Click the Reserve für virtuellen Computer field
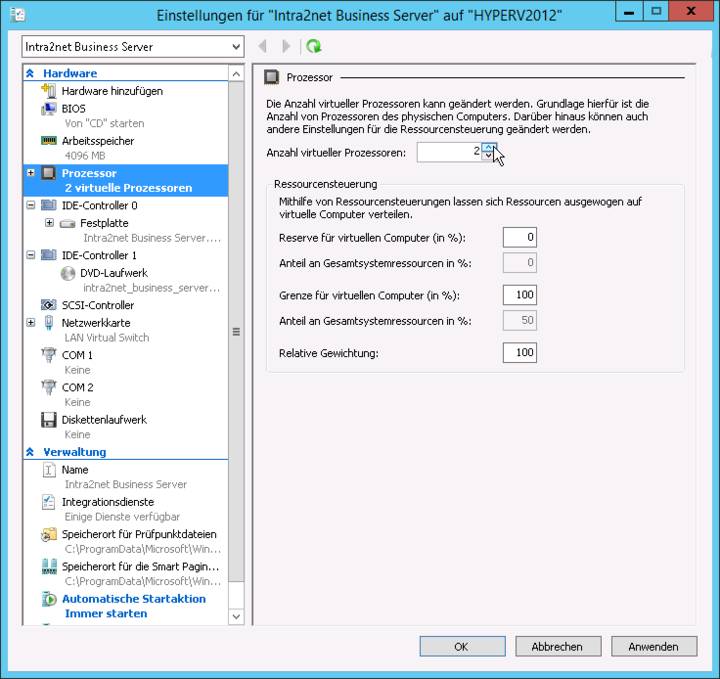Screen dimensions: 720x679 click(520, 237)
